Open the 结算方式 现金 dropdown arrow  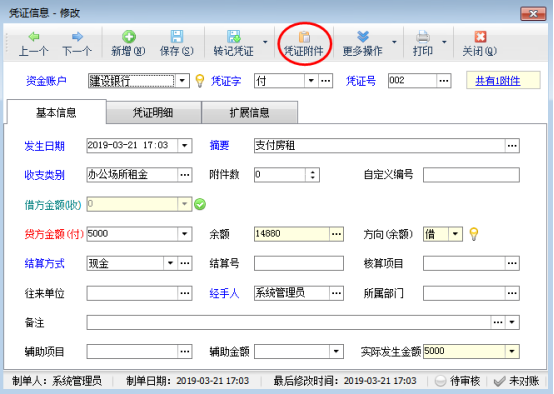click(170, 263)
